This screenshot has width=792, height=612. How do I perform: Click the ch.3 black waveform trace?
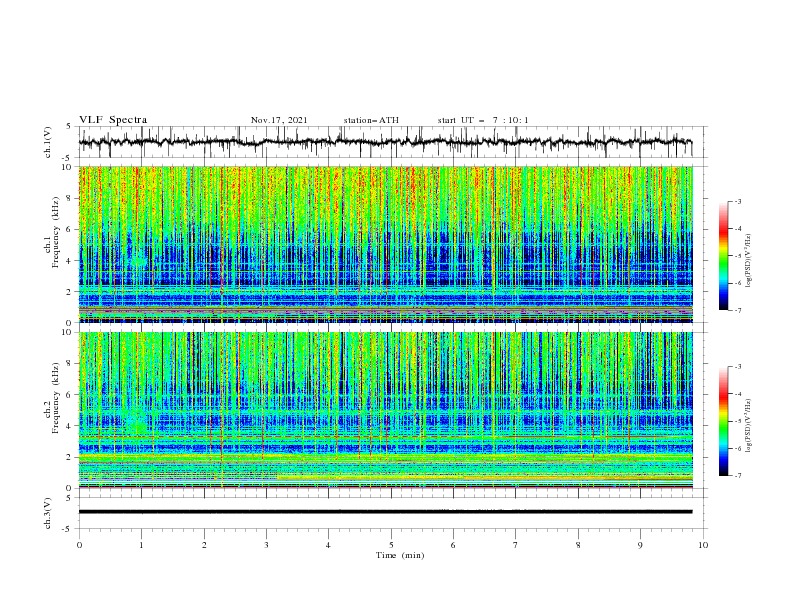(385, 512)
